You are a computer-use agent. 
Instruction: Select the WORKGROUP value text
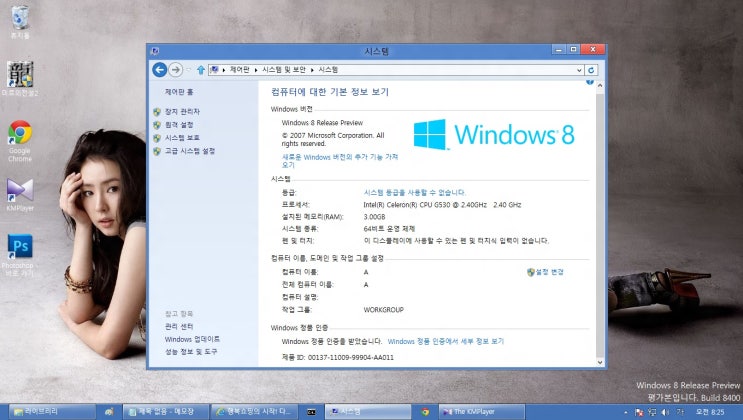coord(384,310)
